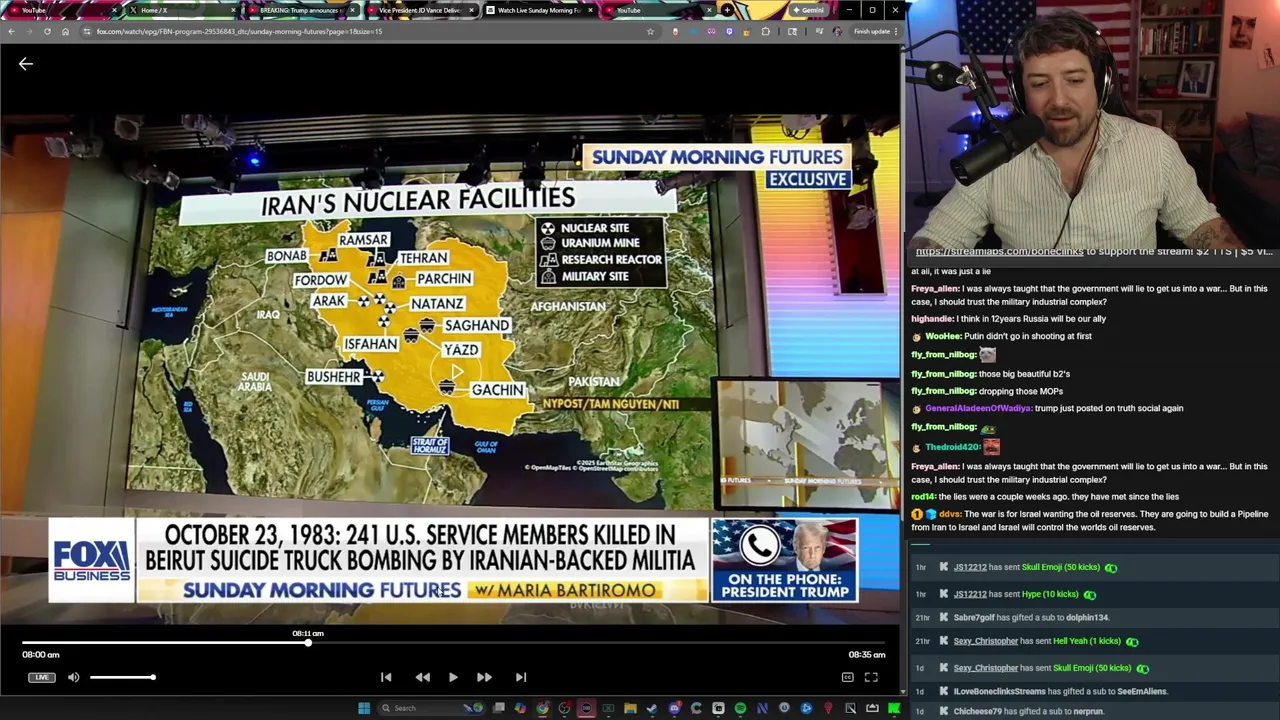
Task: Jump to live with the LIVE button
Action: [41, 677]
